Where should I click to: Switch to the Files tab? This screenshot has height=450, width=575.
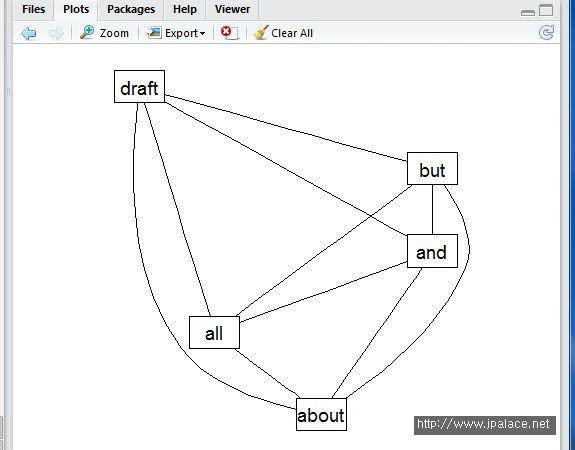[x=33, y=9]
